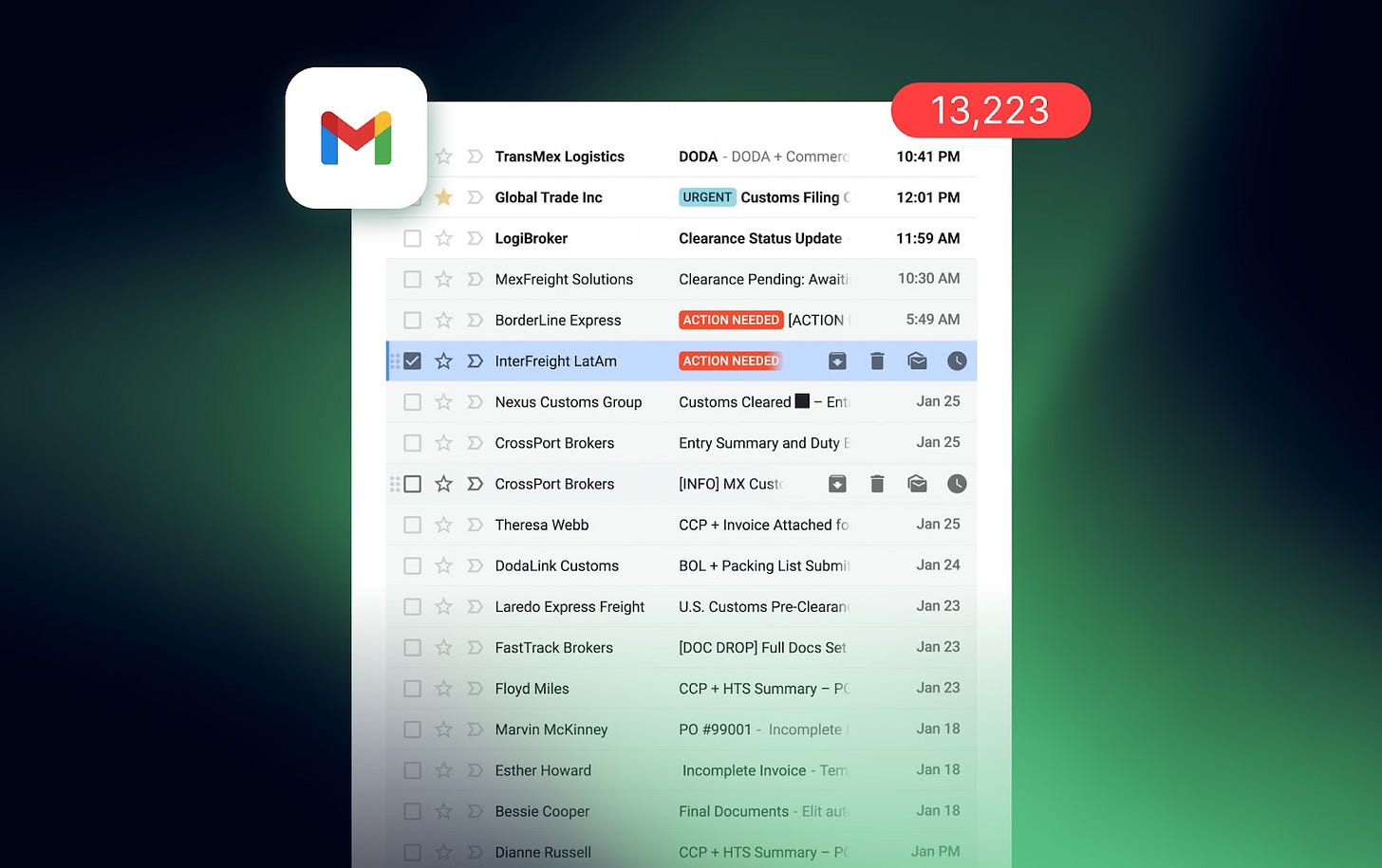1382x868 pixels.
Task: Star the Bessie Cooper email
Action: coord(443,811)
